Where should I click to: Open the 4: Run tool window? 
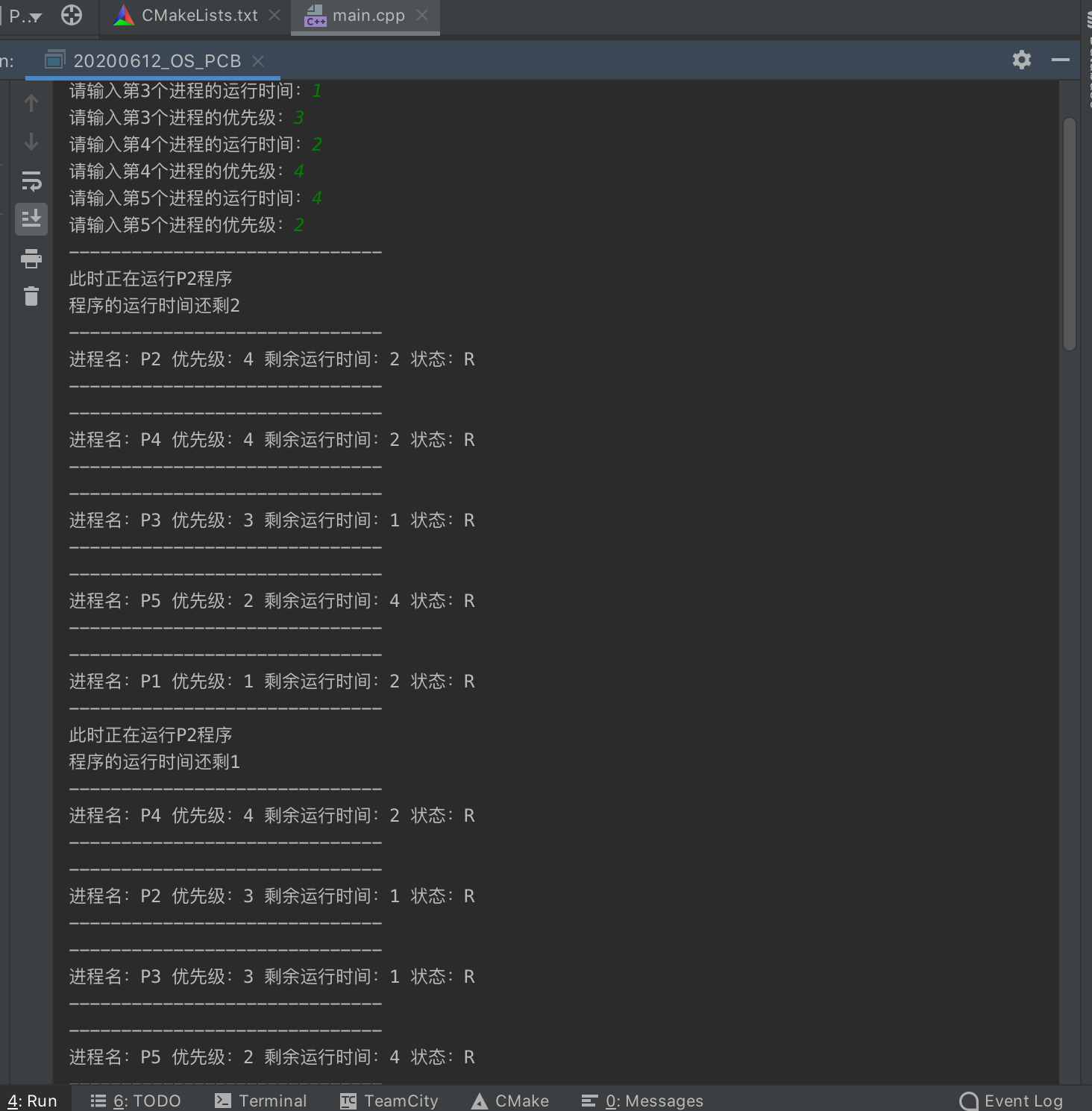coord(33,1101)
